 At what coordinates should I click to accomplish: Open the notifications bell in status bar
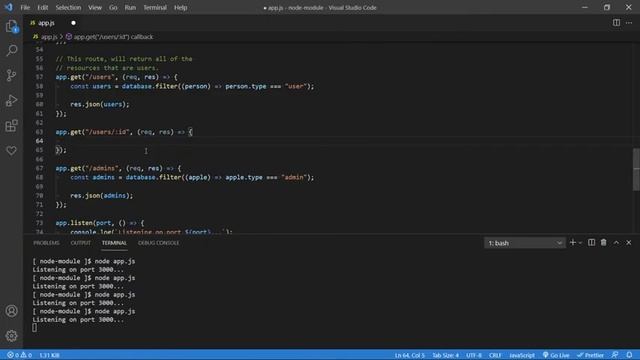click(x=629, y=355)
